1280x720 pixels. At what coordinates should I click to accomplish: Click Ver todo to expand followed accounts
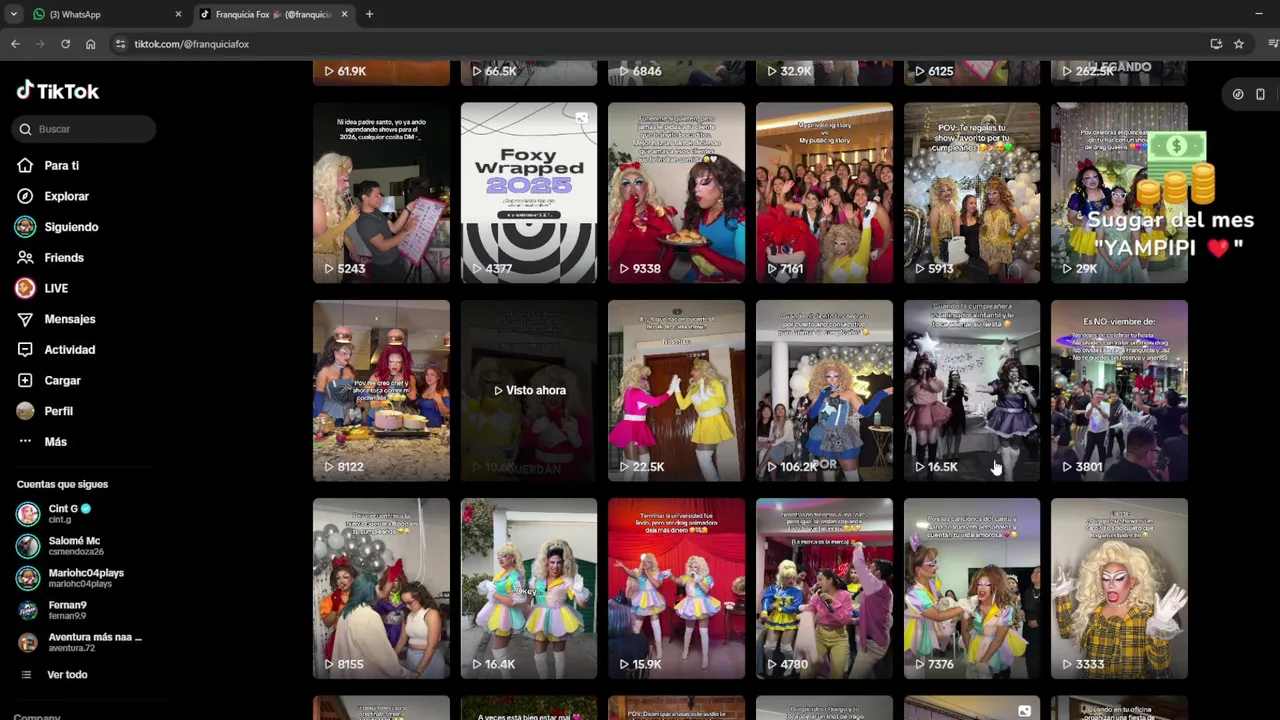coord(67,675)
